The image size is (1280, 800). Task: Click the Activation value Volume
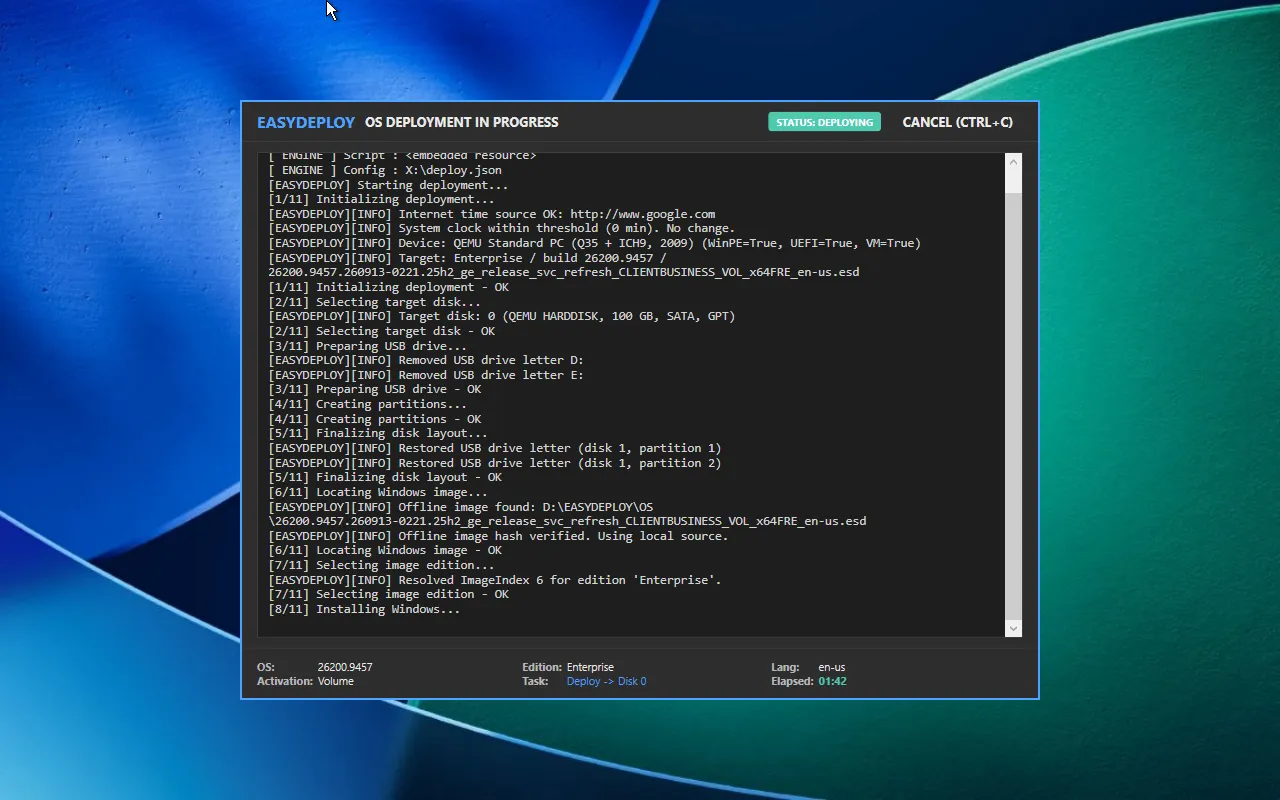coord(336,681)
